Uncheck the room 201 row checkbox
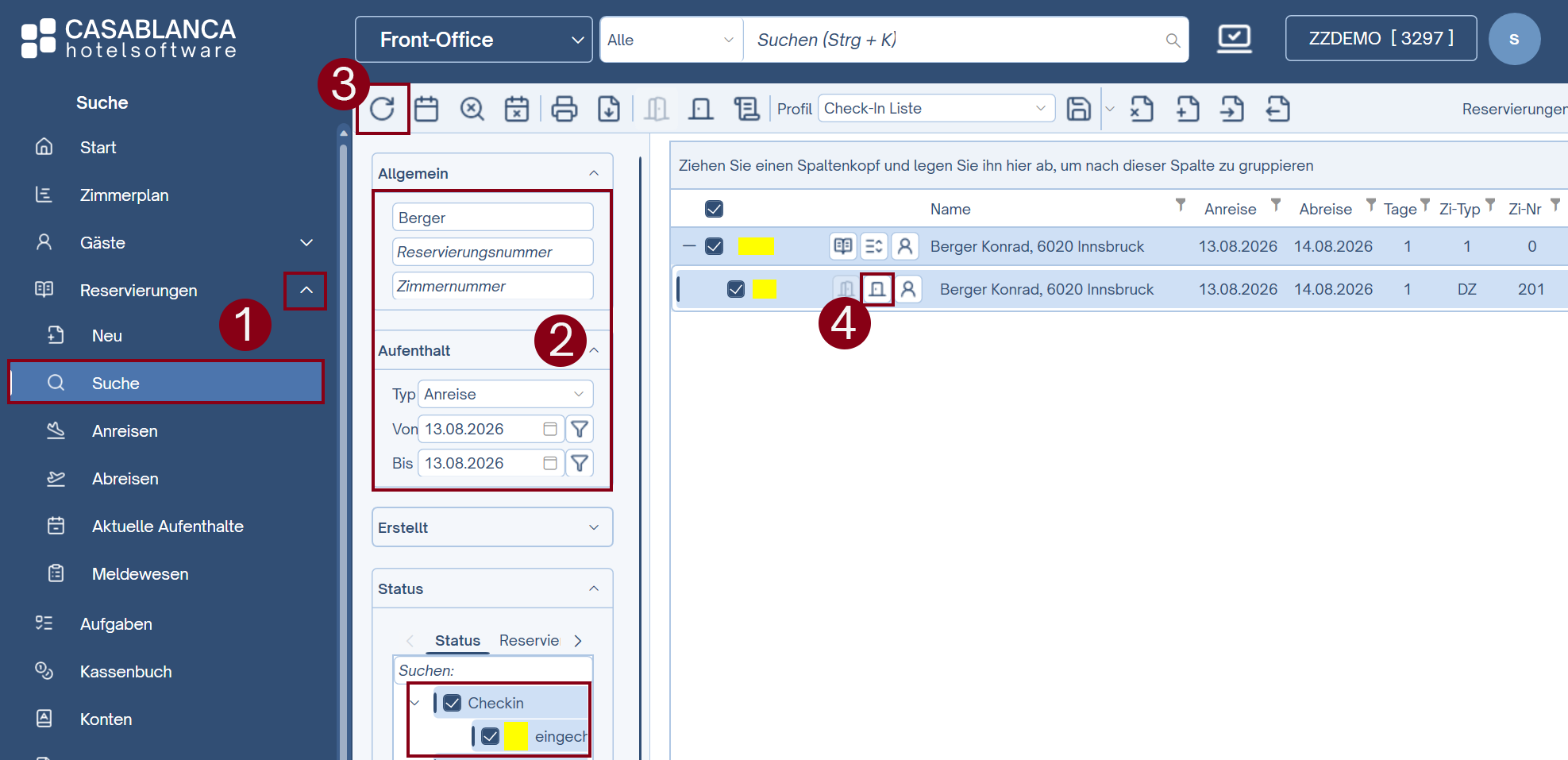Screen dimensions: 1568x760 pos(736,289)
